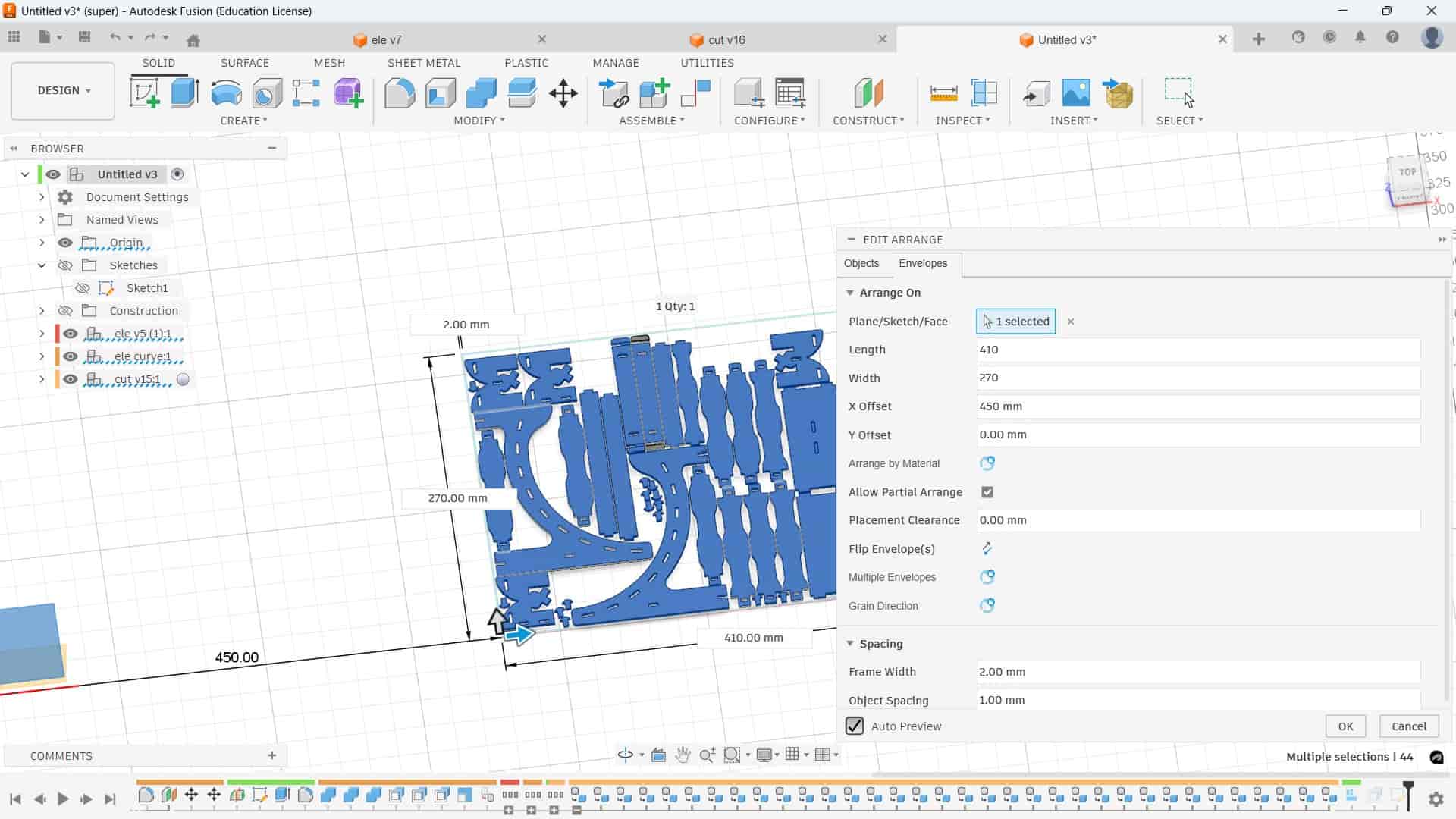The height and width of the screenshot is (819, 1456).
Task: Click the Move/Copy tool icon
Action: coord(563,93)
